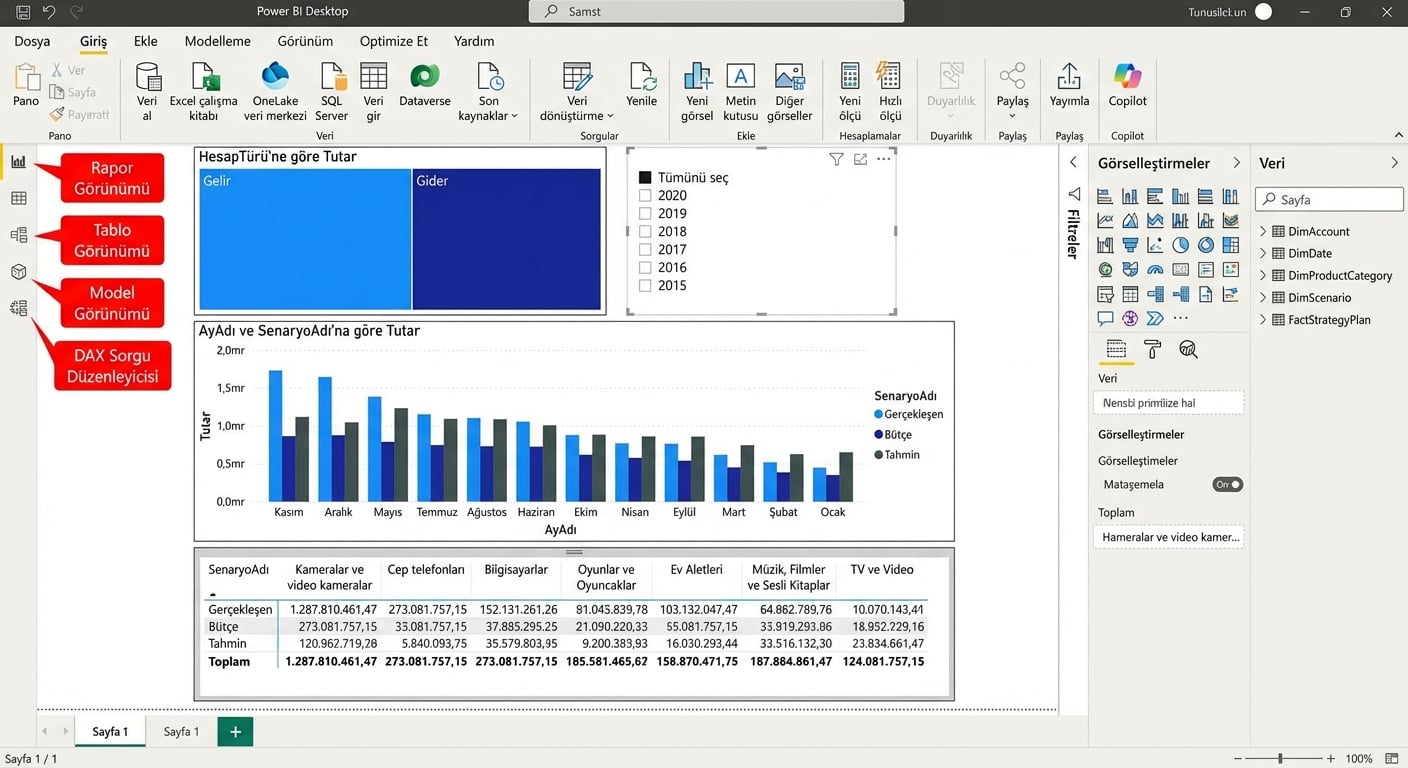Add a Yeni görsel
This screenshot has width=1408, height=768.
tap(697, 92)
